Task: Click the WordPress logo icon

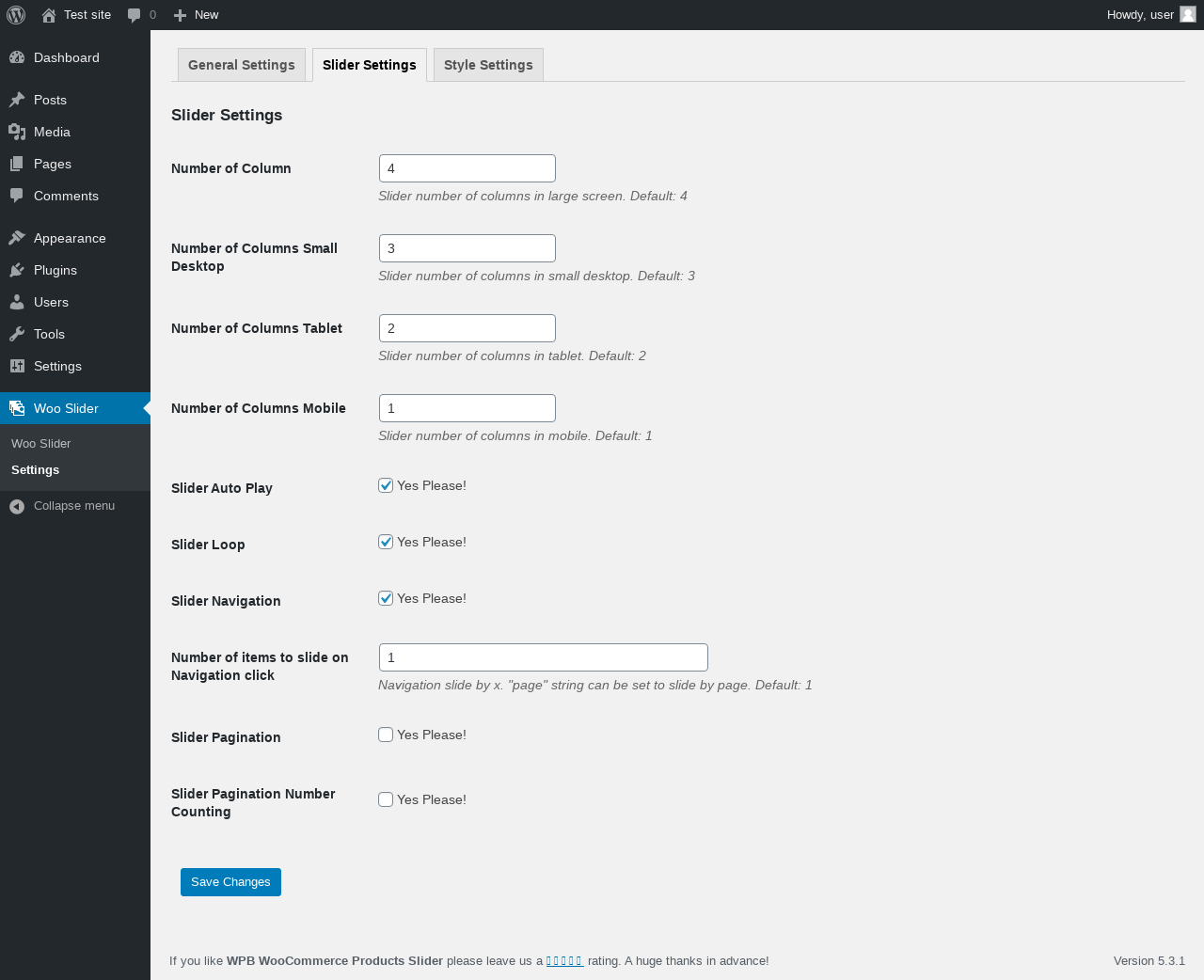Action: coord(16,15)
